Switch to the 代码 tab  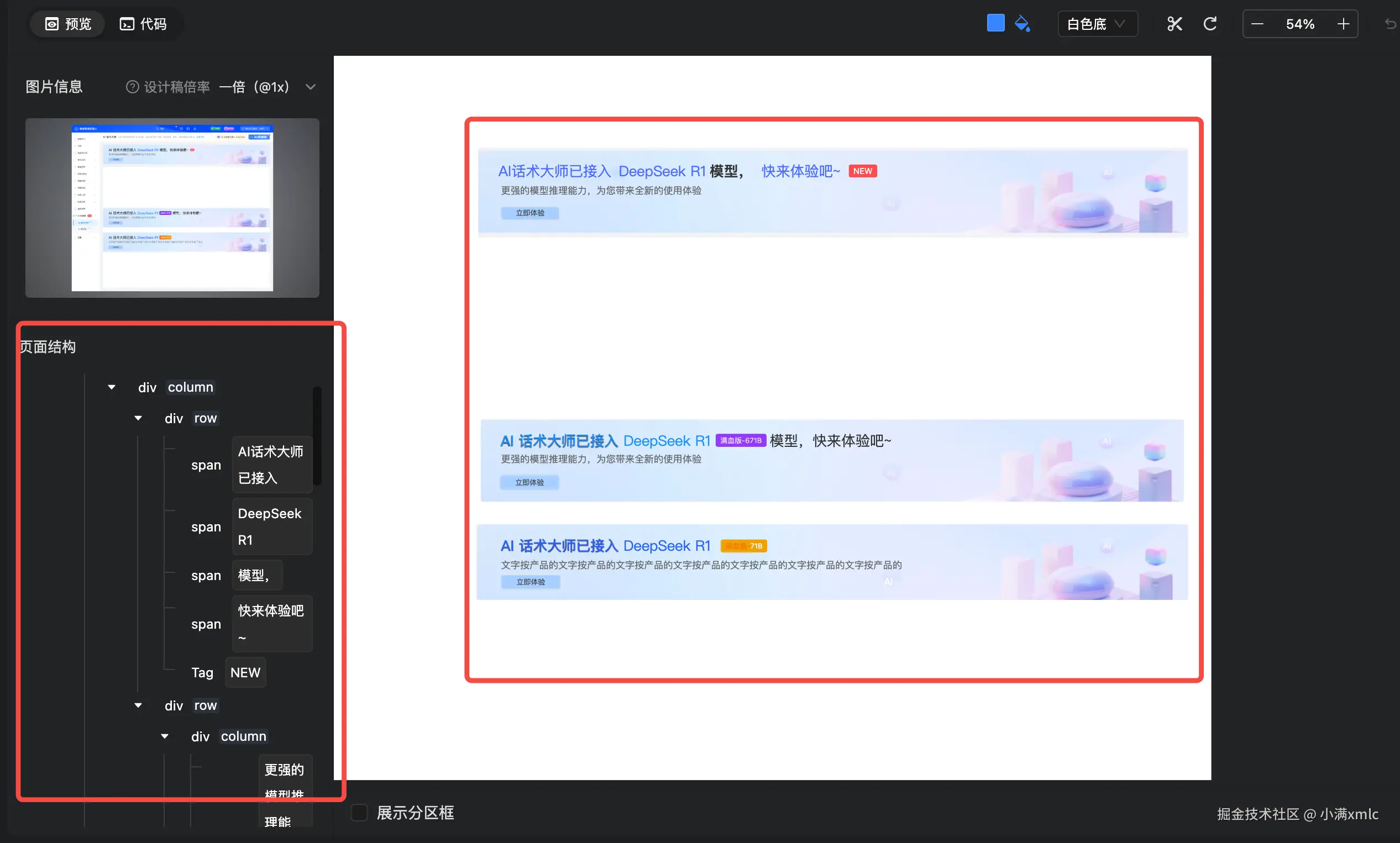click(x=143, y=24)
